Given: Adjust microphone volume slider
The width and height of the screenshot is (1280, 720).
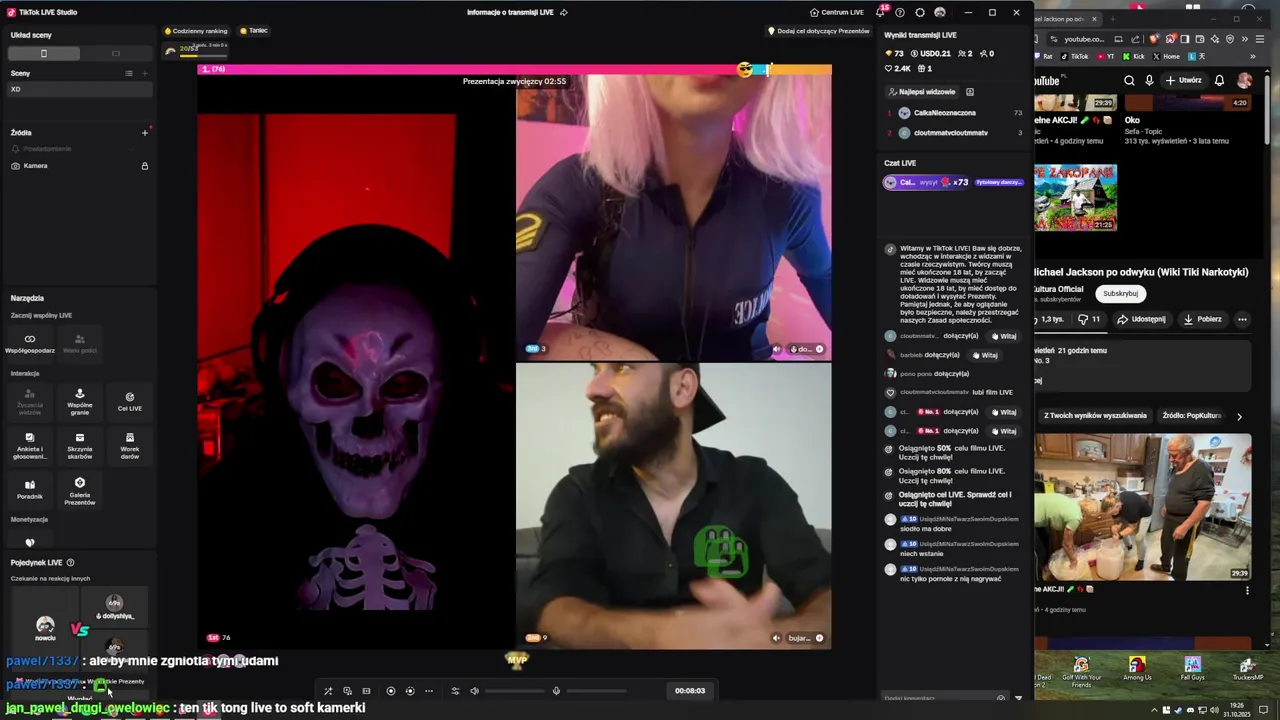Looking at the screenshot, I should tap(597, 691).
